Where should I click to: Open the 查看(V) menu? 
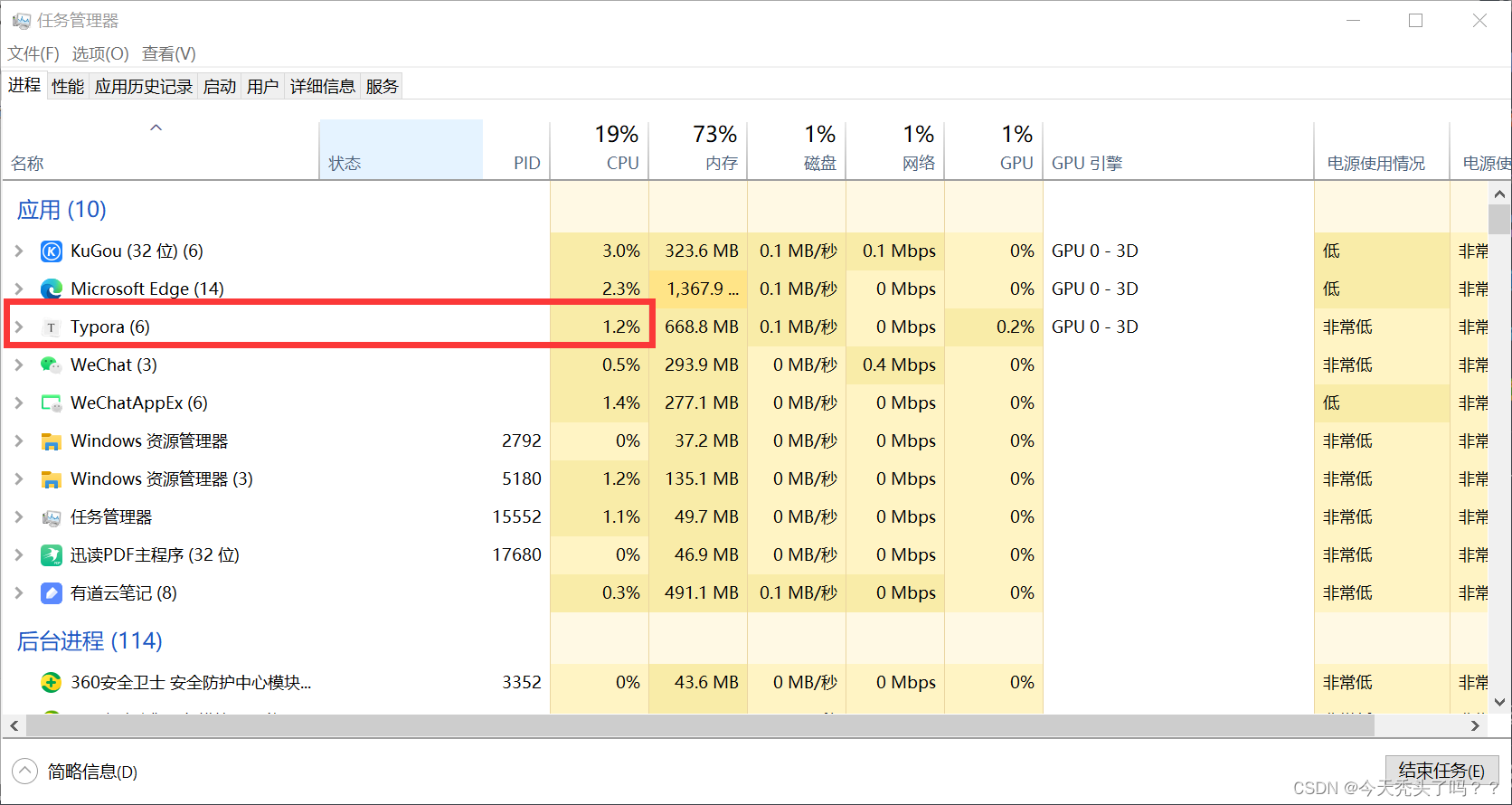[x=169, y=54]
